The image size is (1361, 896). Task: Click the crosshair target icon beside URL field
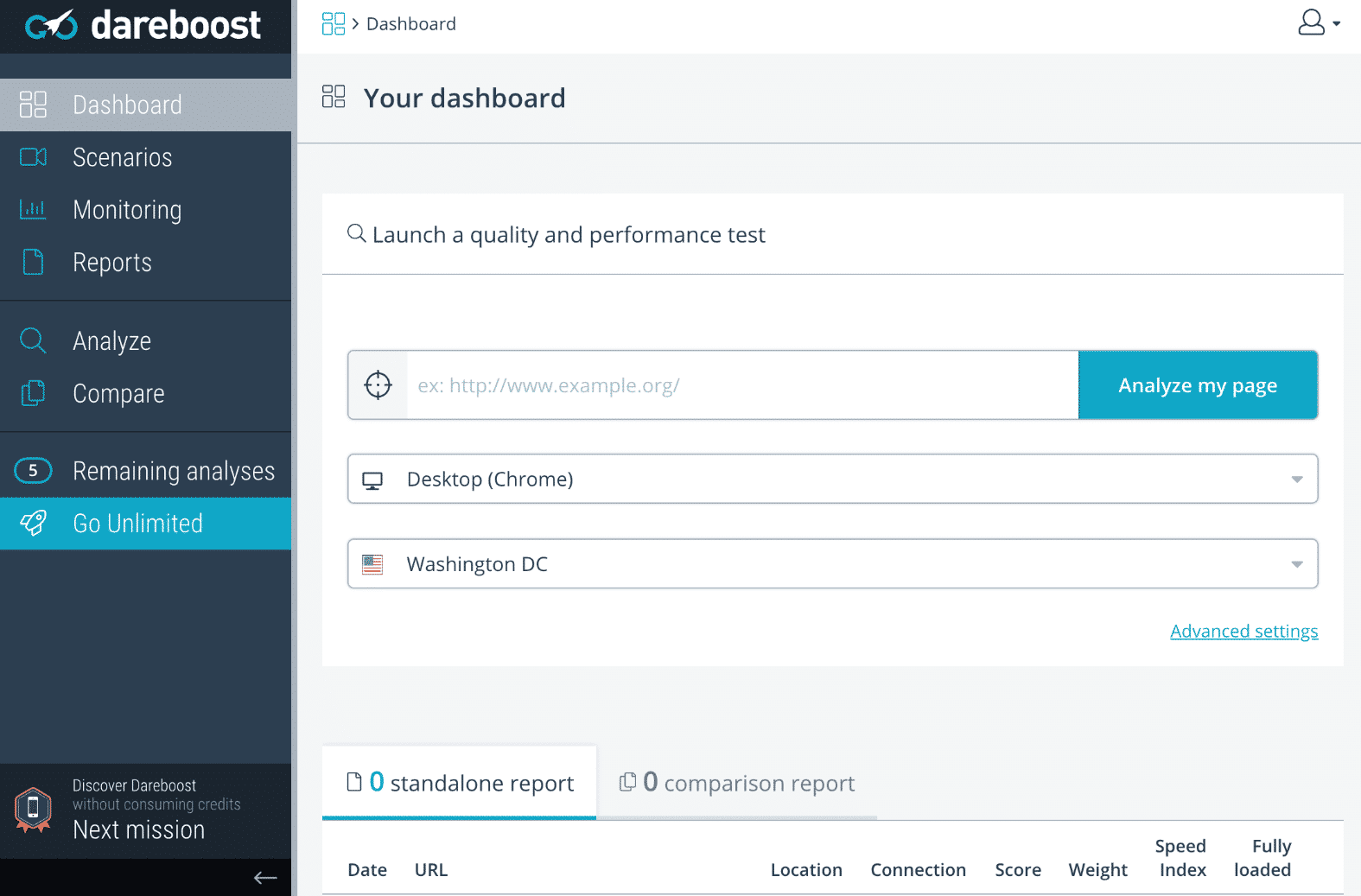[x=378, y=385]
